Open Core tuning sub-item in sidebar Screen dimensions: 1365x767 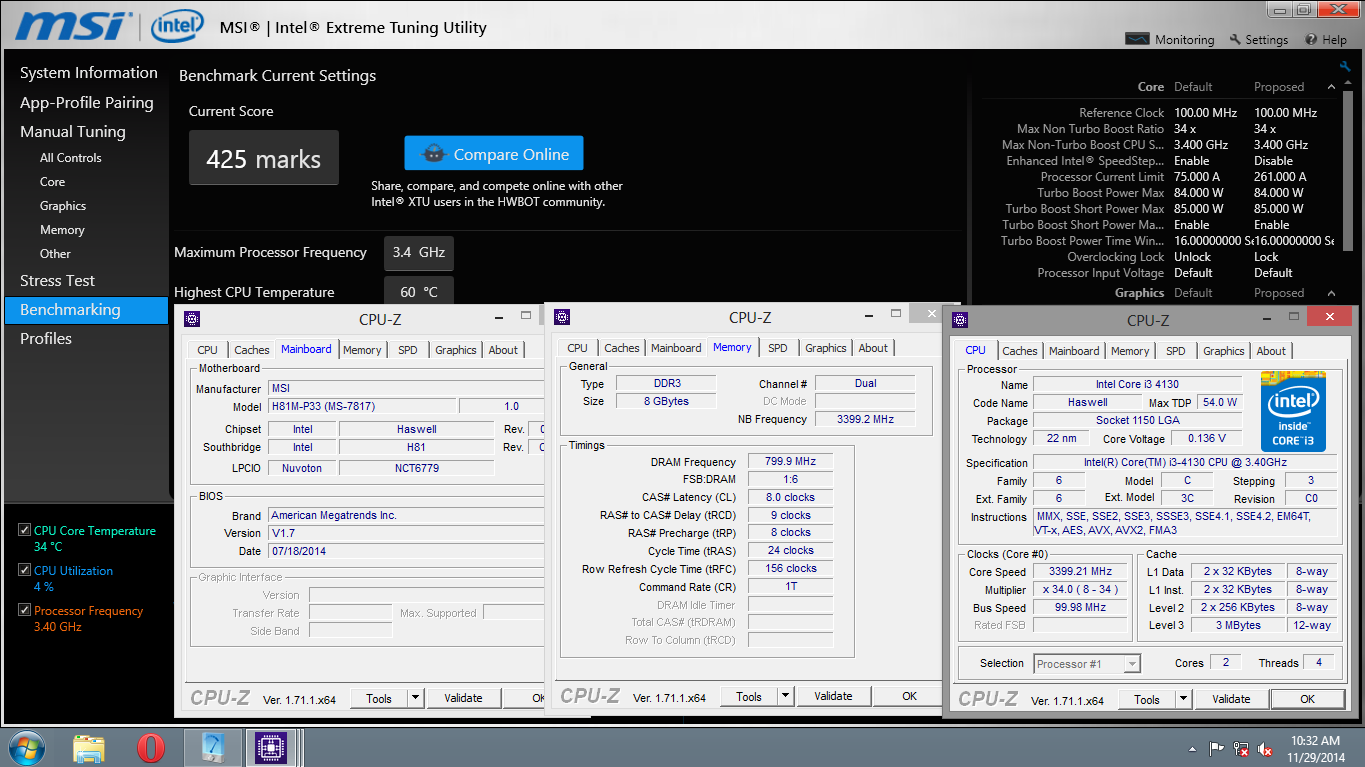[52, 182]
